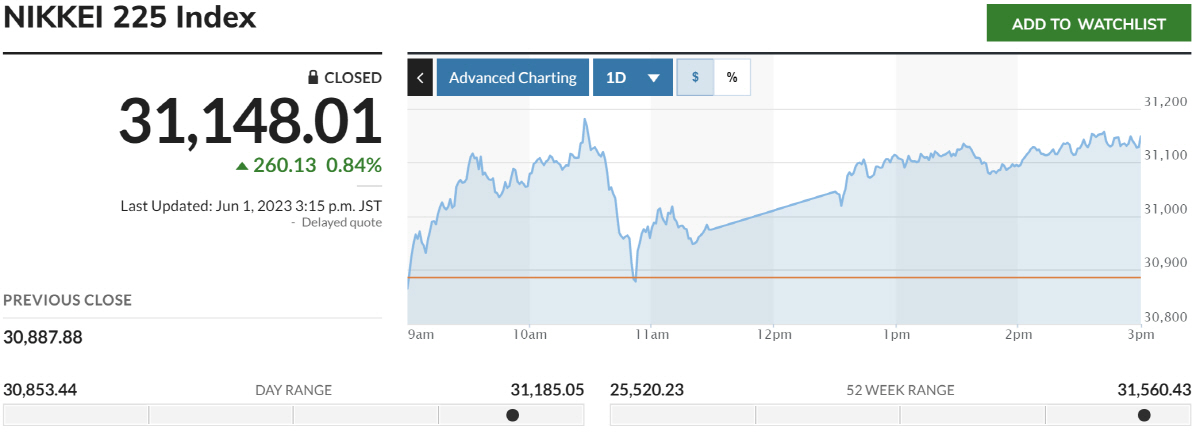
Task: Click the 31,148.01 index price
Action: pyautogui.click(x=250, y=122)
